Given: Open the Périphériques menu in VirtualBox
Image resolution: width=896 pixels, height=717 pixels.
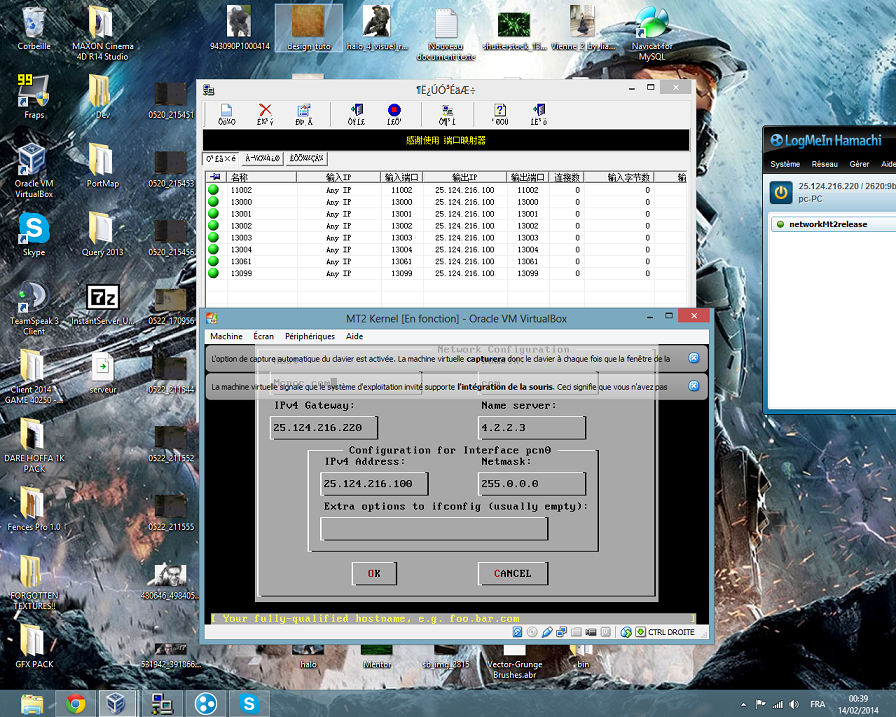Looking at the screenshot, I should [310, 336].
